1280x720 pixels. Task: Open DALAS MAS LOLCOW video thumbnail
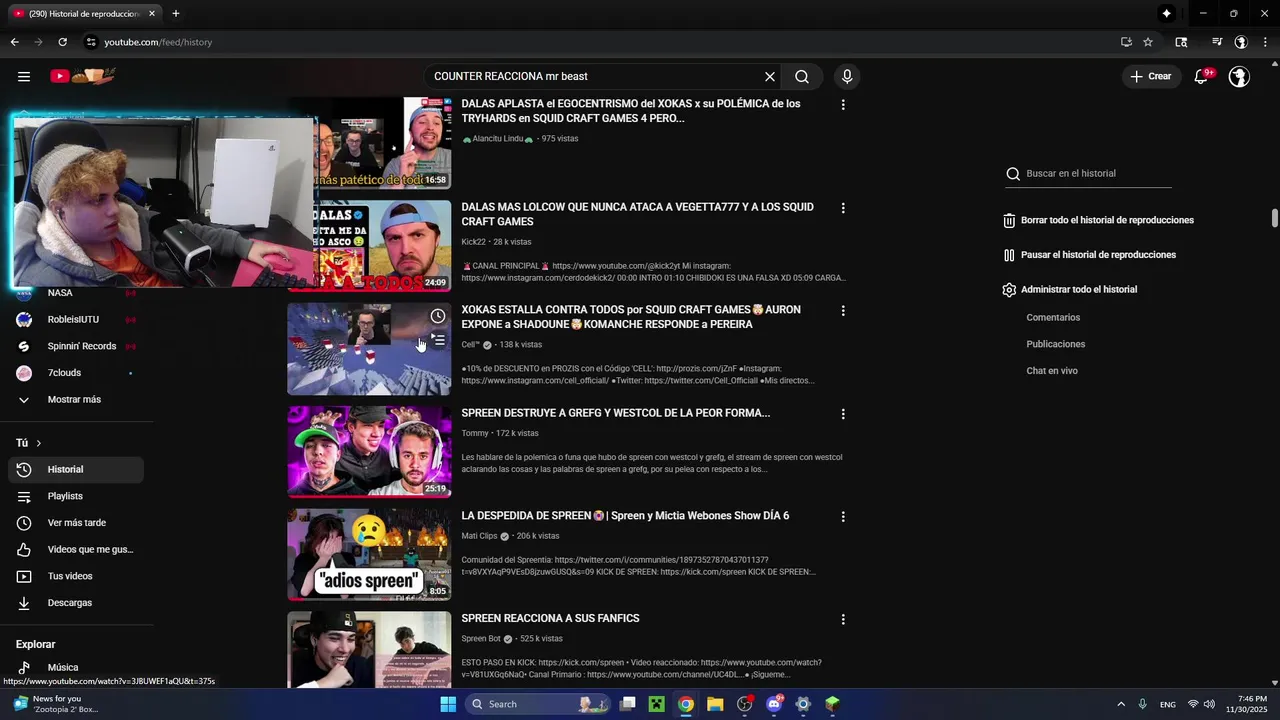pos(369,246)
